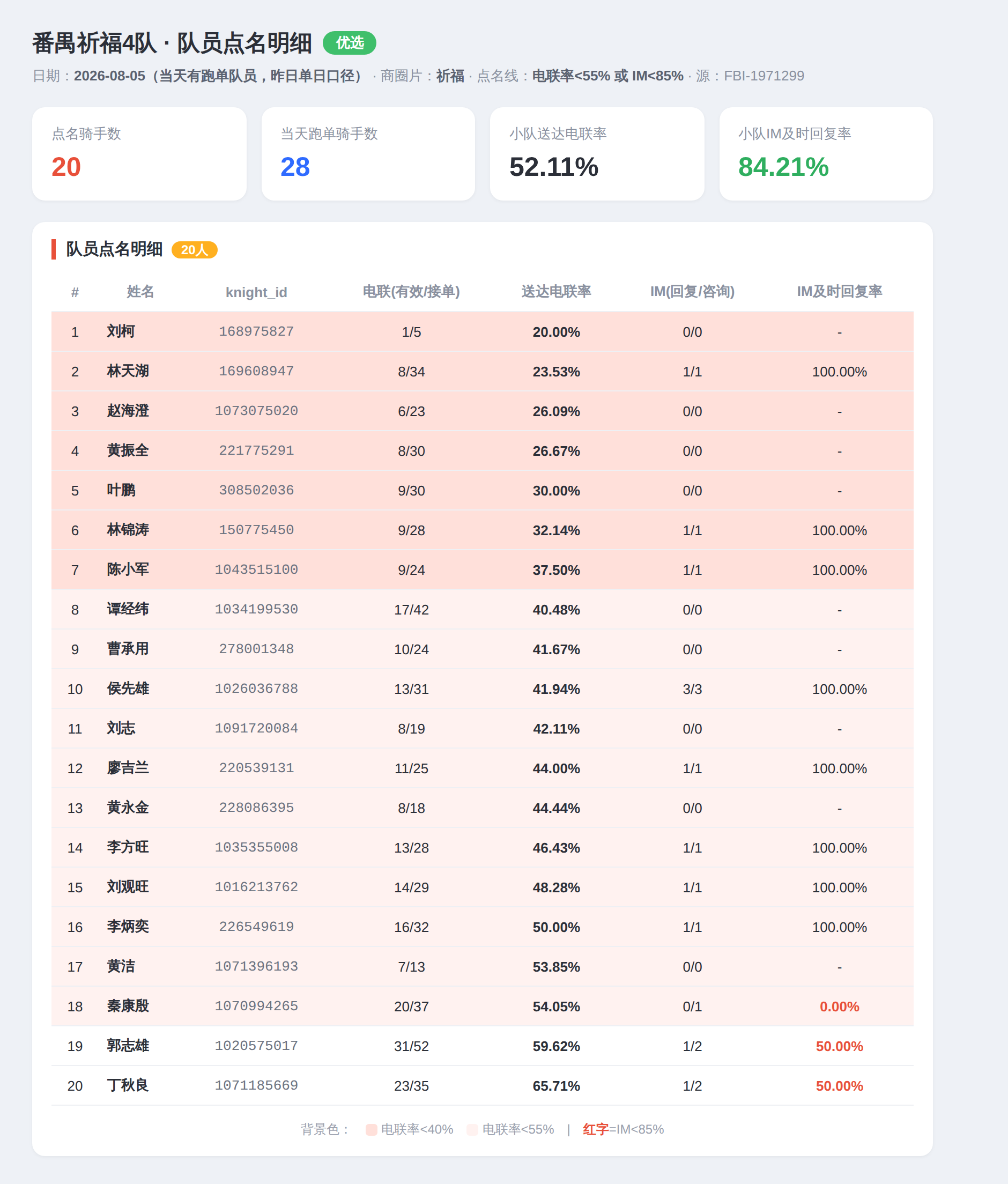Image resolution: width=1008 pixels, height=1184 pixels.
Task: Select rider name 陈小军
Action: pos(128,569)
